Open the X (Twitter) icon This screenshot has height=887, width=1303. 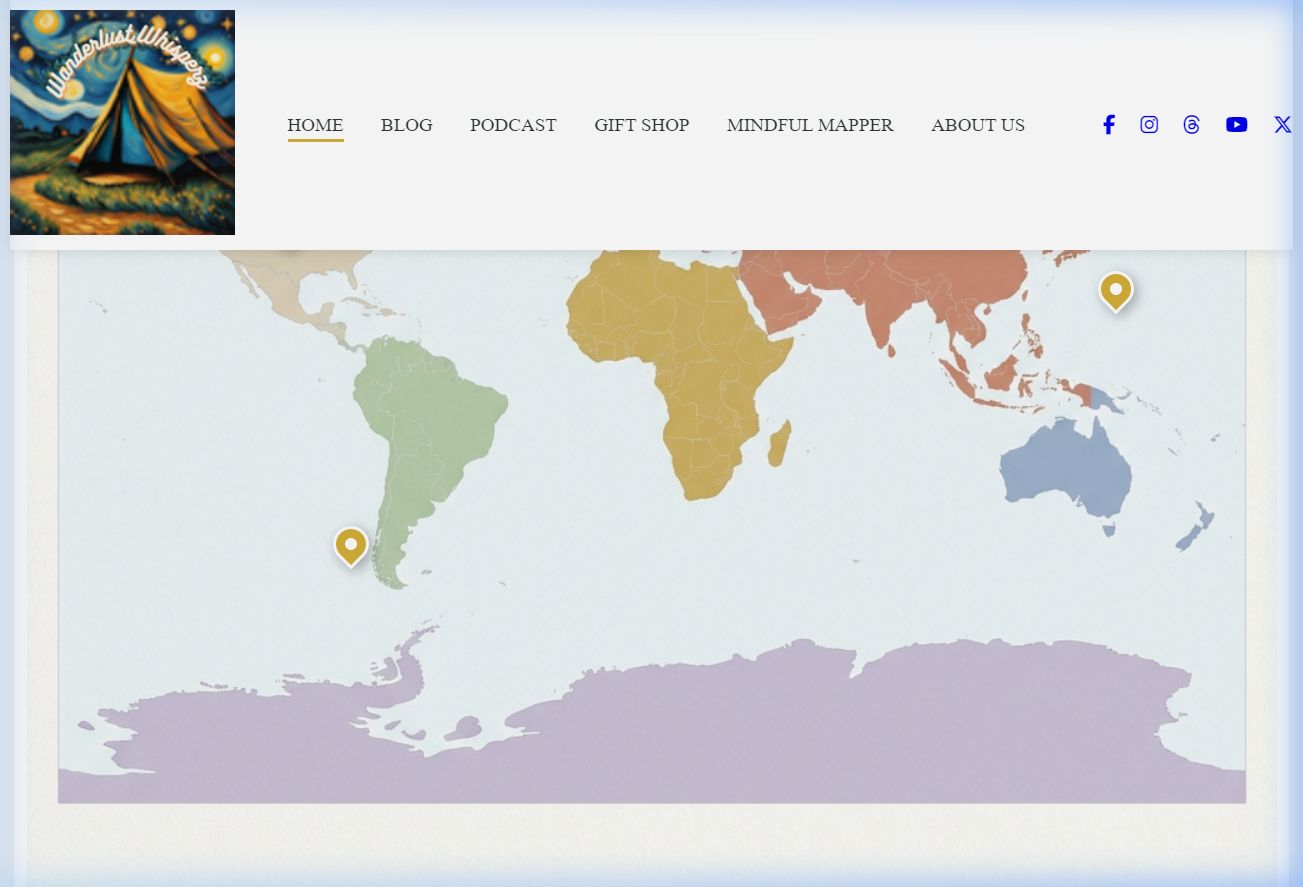click(1281, 125)
